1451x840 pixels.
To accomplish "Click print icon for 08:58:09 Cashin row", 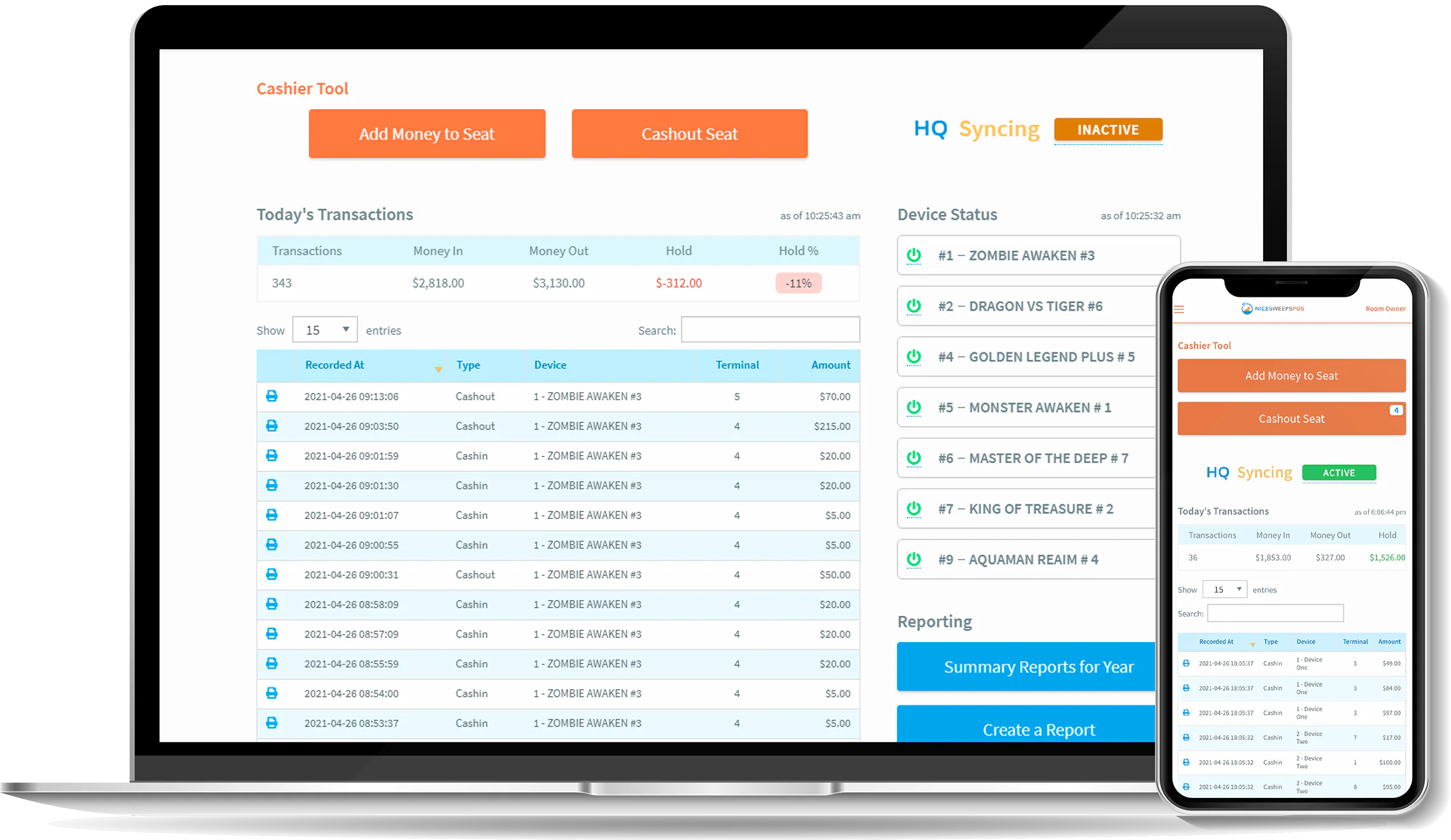I will pyautogui.click(x=272, y=604).
